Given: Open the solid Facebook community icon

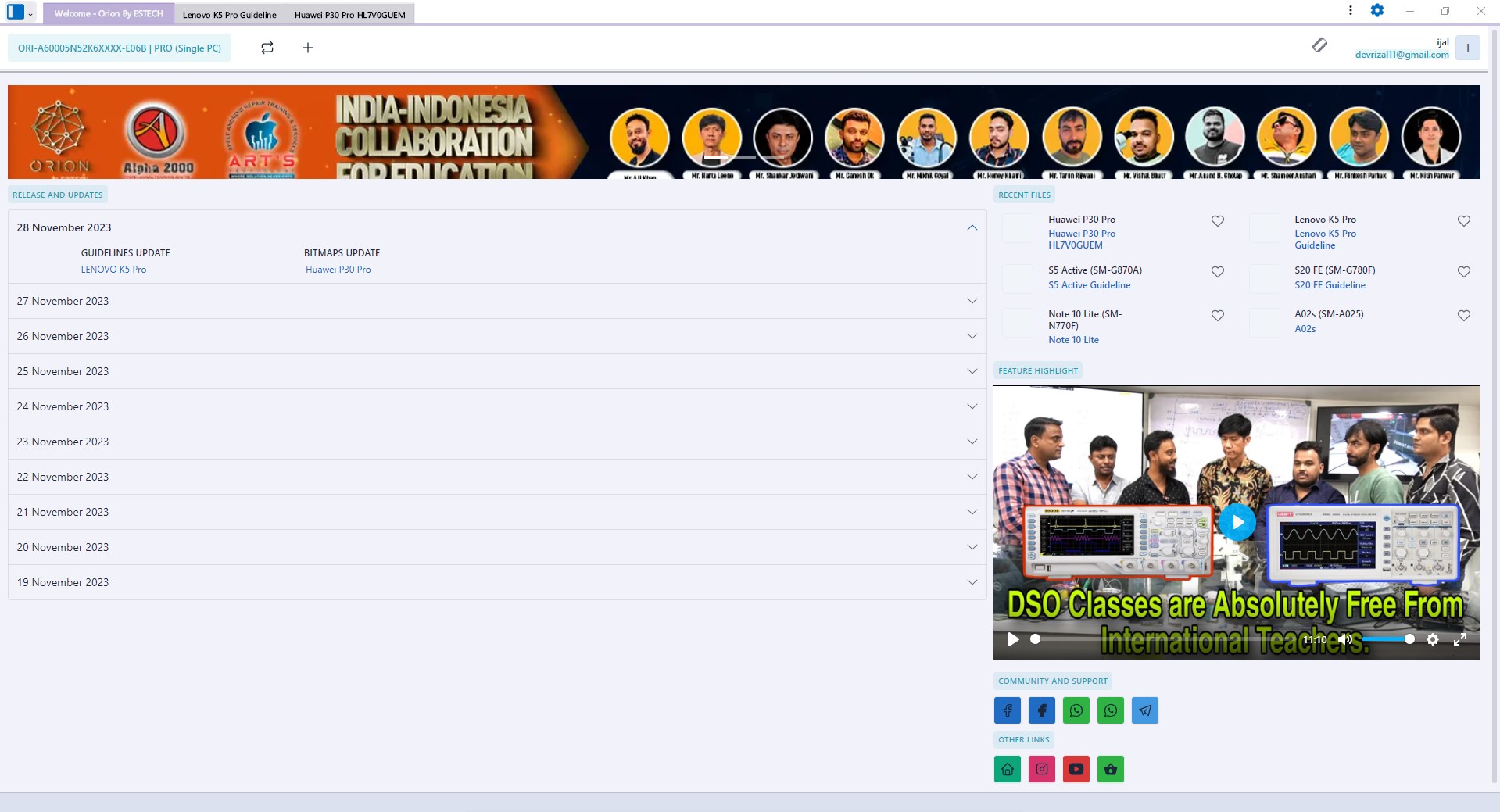Looking at the screenshot, I should 1042,710.
